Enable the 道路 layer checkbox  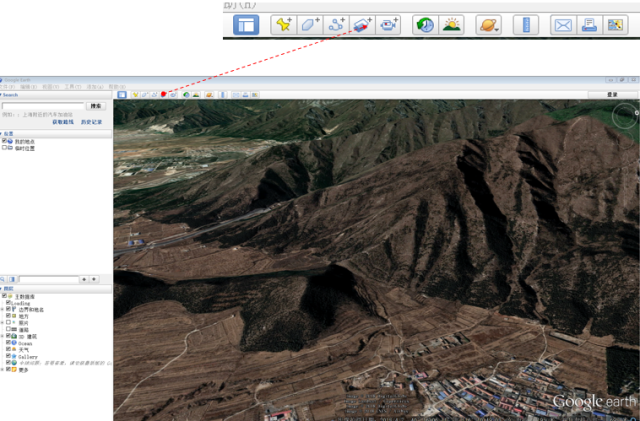point(8,329)
